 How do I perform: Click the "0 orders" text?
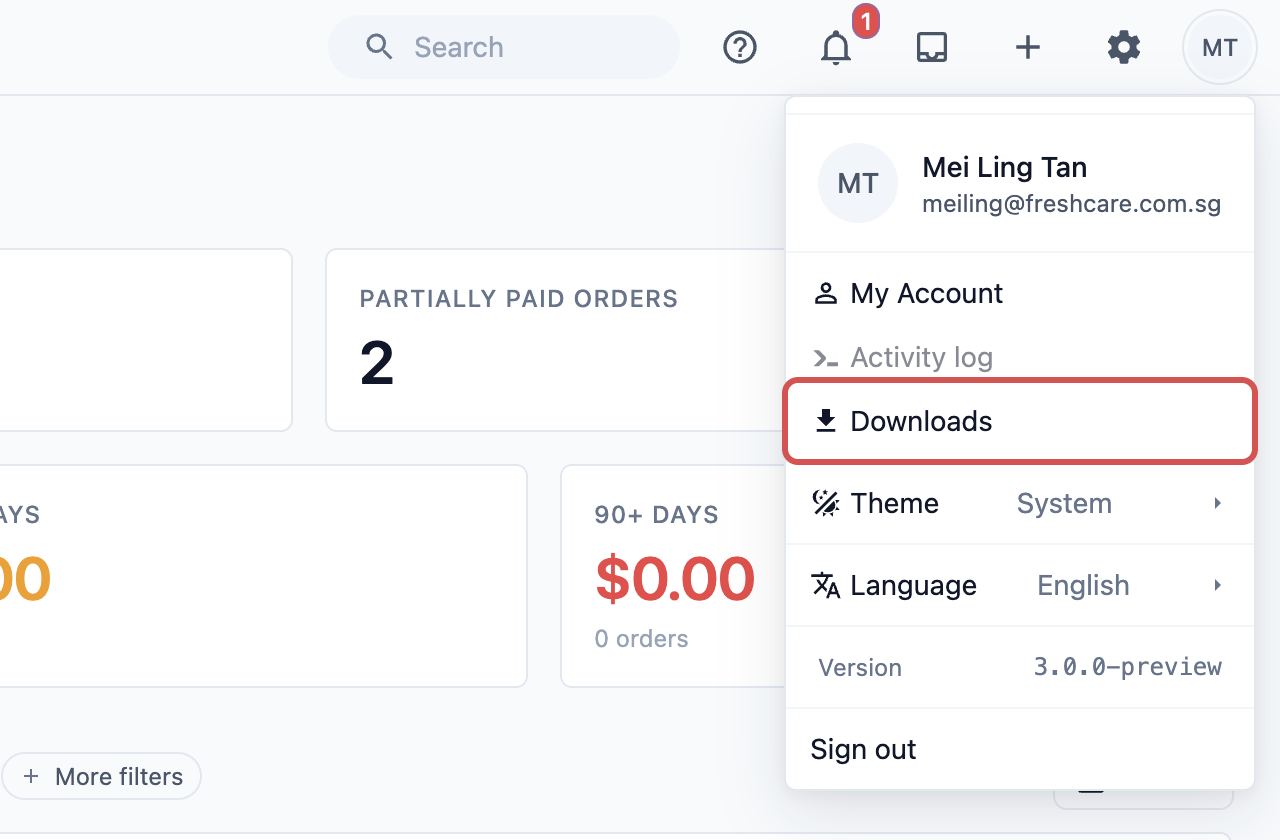pos(641,639)
